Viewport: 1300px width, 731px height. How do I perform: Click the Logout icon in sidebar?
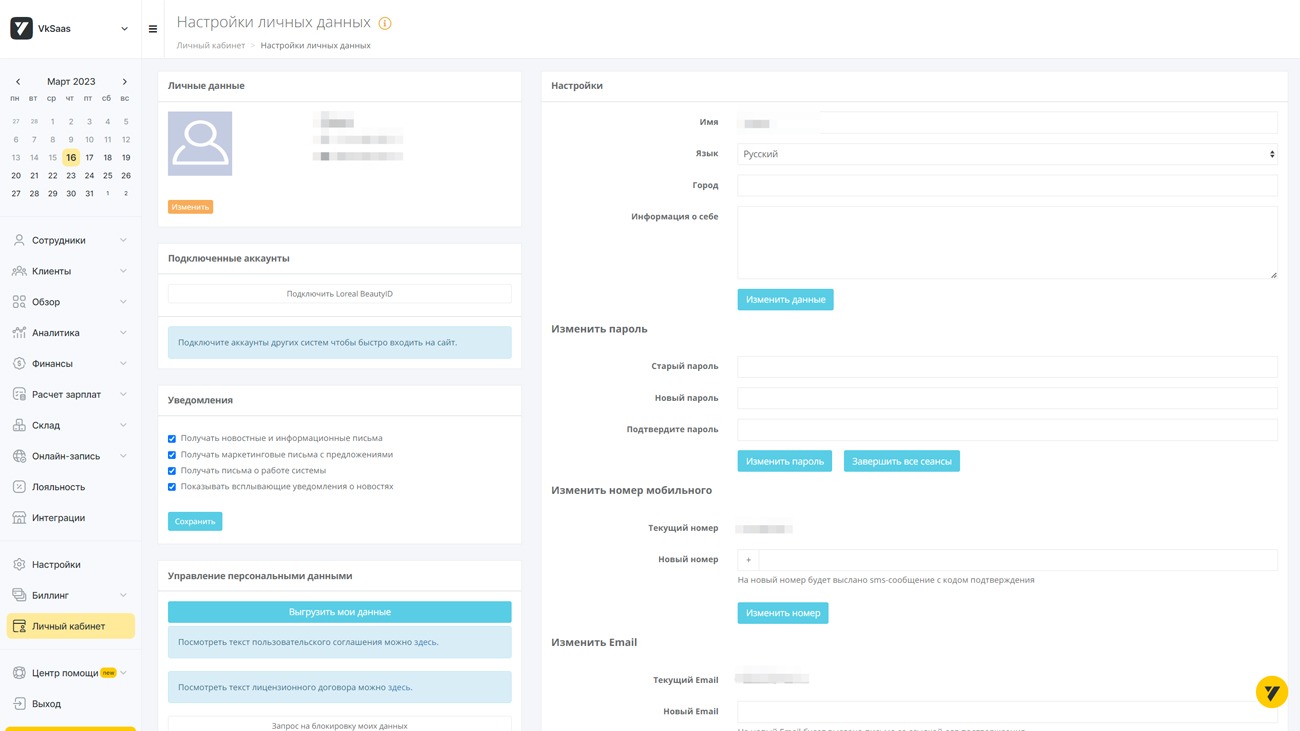coord(19,704)
